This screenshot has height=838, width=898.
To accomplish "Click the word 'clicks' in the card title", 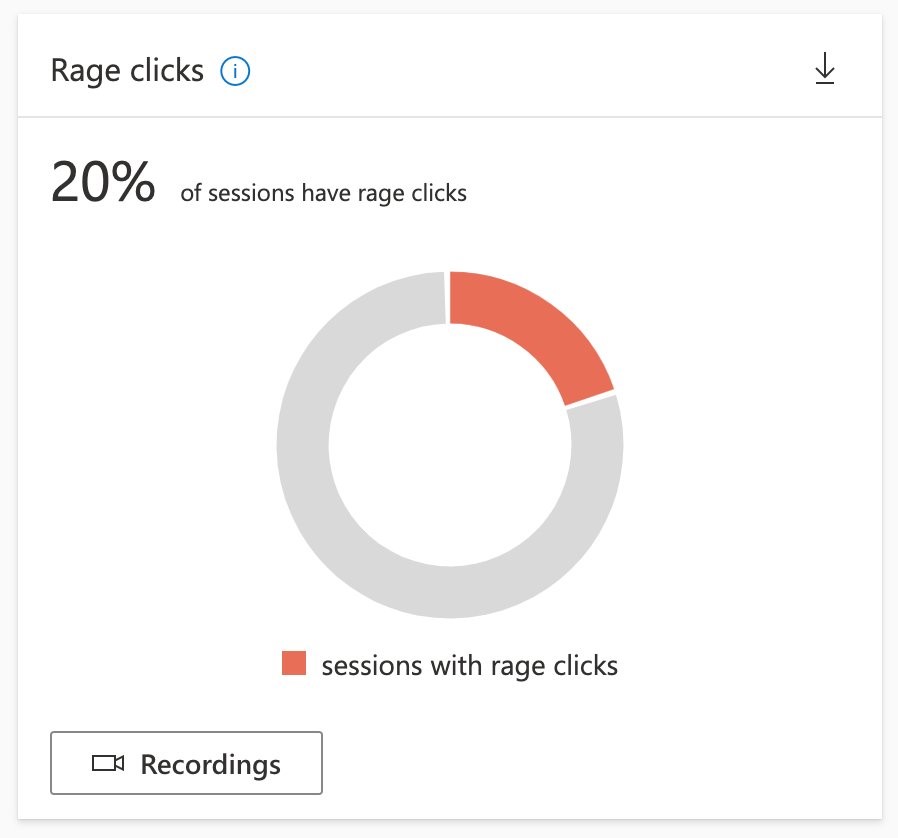I will [167, 70].
